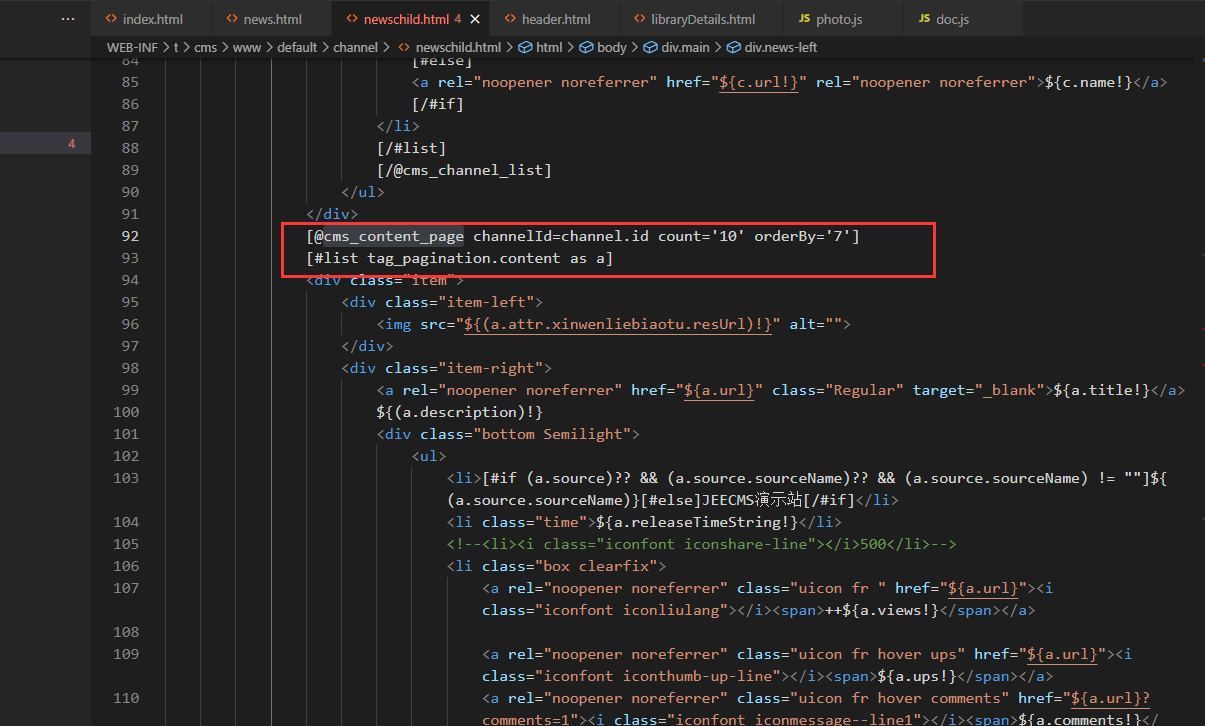Image resolution: width=1205 pixels, height=726 pixels.
Task: Click the HTML file icon on header.html tab
Action: pos(508,19)
